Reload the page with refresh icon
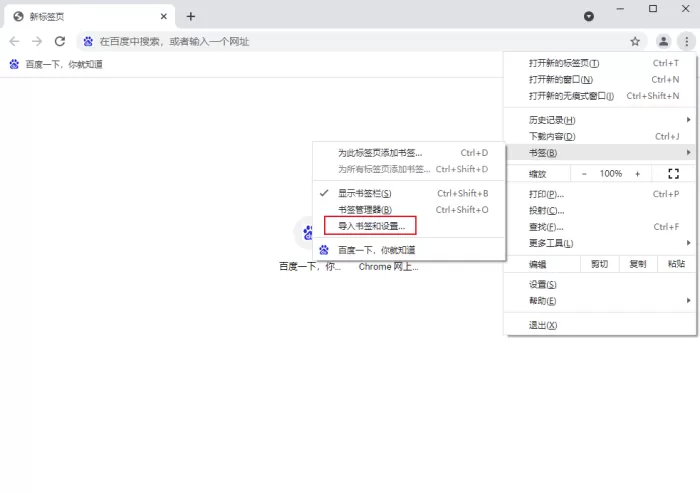Screen dimensions: 700x494 (60, 42)
